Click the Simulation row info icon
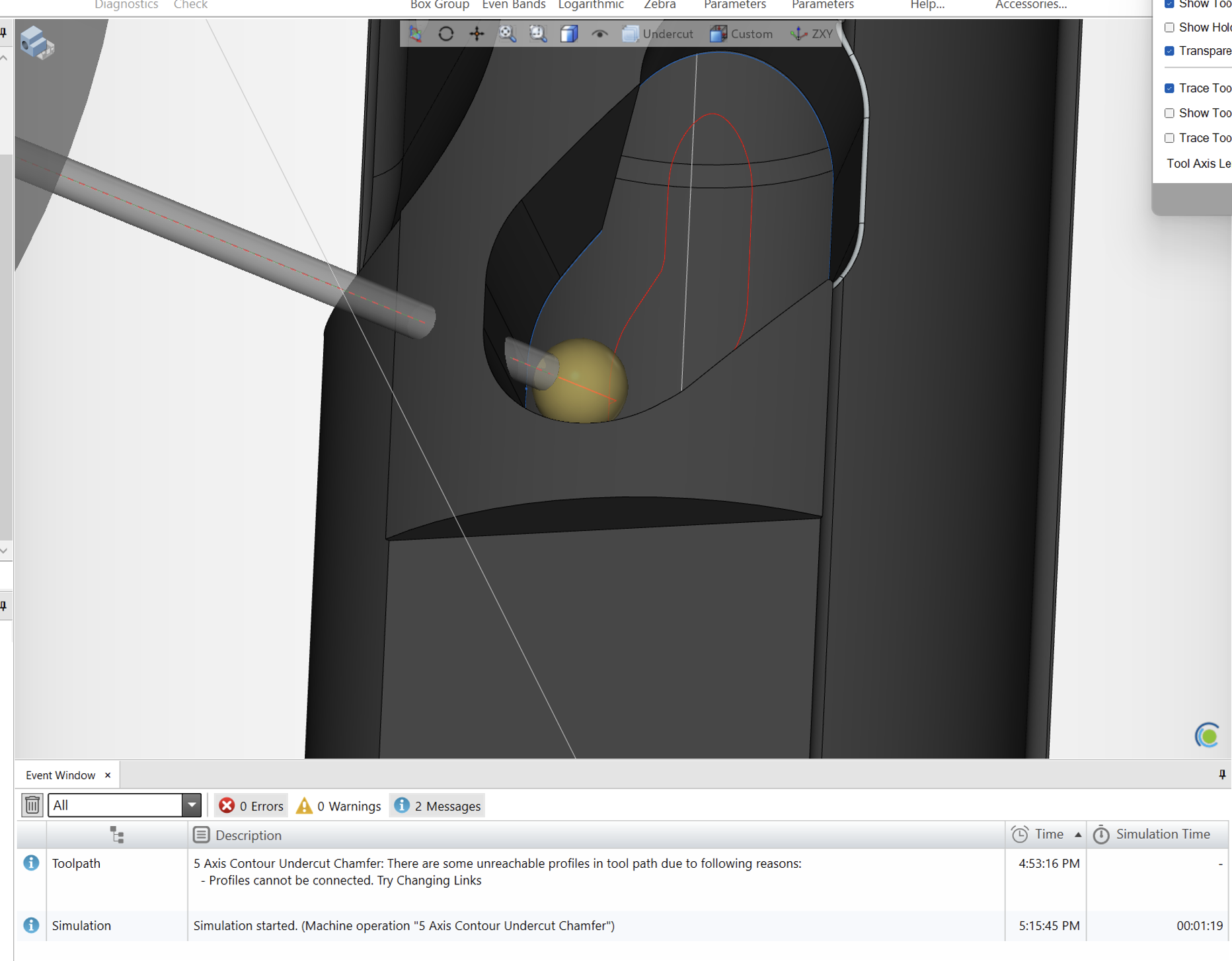Screen dimensions: 1232x961 pyautogui.click(x=31, y=925)
